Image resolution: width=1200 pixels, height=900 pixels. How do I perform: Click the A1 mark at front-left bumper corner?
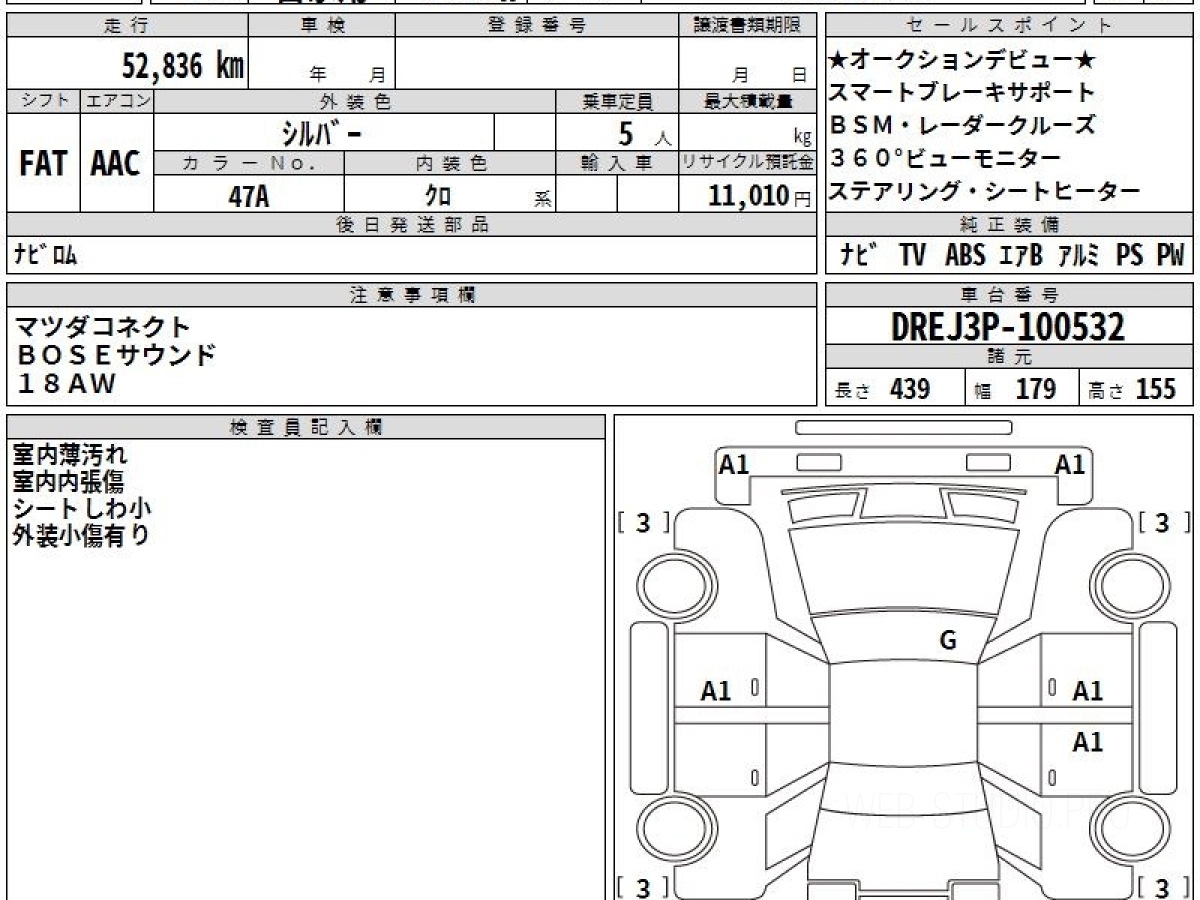pyautogui.click(x=734, y=464)
